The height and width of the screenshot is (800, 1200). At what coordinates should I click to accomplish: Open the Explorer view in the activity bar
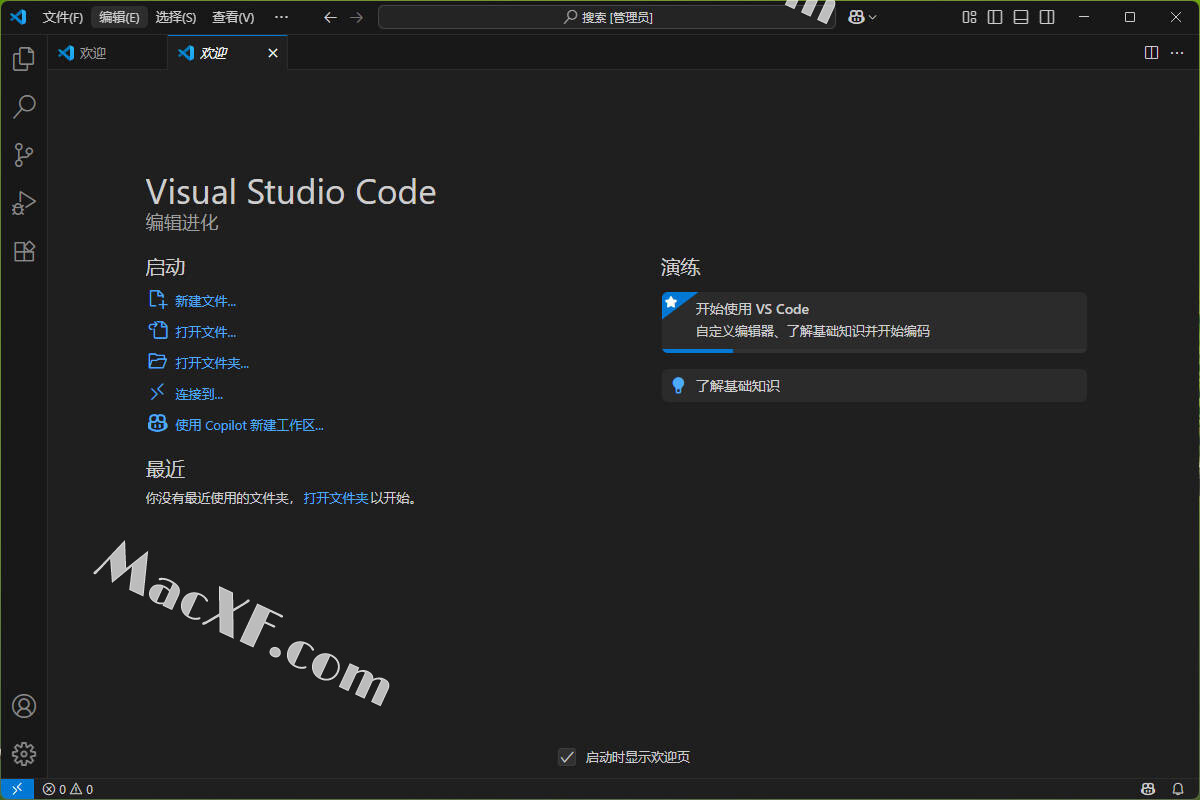[x=24, y=59]
